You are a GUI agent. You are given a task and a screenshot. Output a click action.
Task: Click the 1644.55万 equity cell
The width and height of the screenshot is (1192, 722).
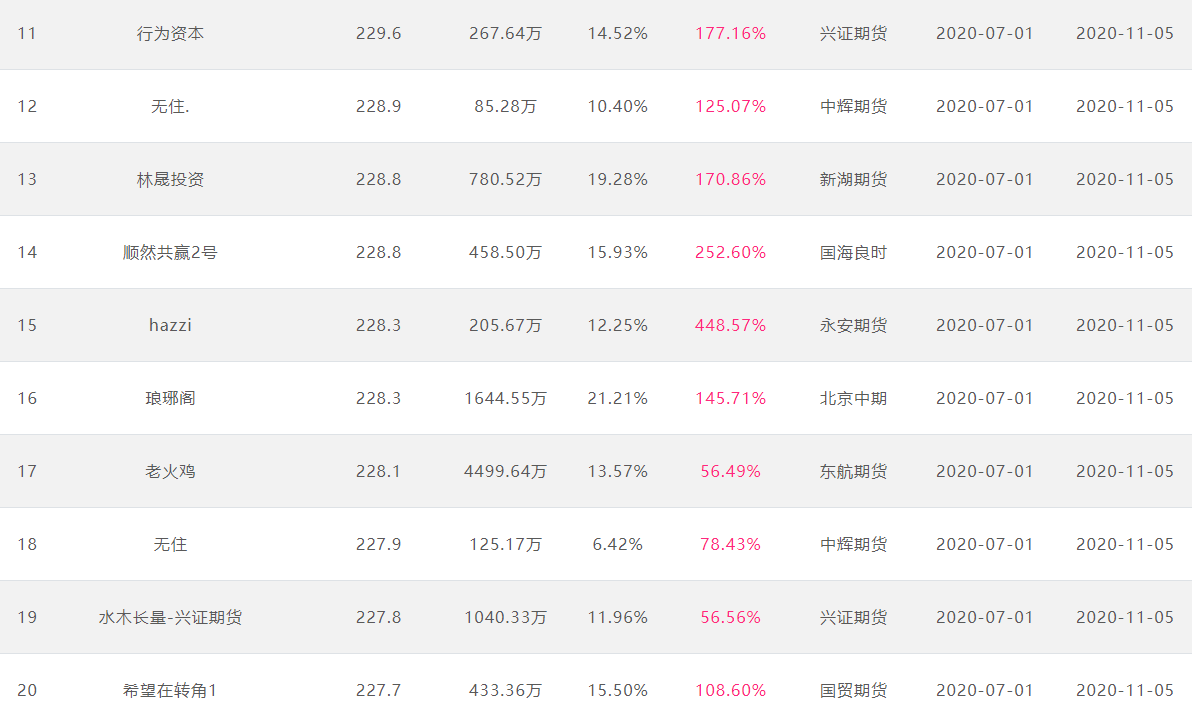[506, 398]
